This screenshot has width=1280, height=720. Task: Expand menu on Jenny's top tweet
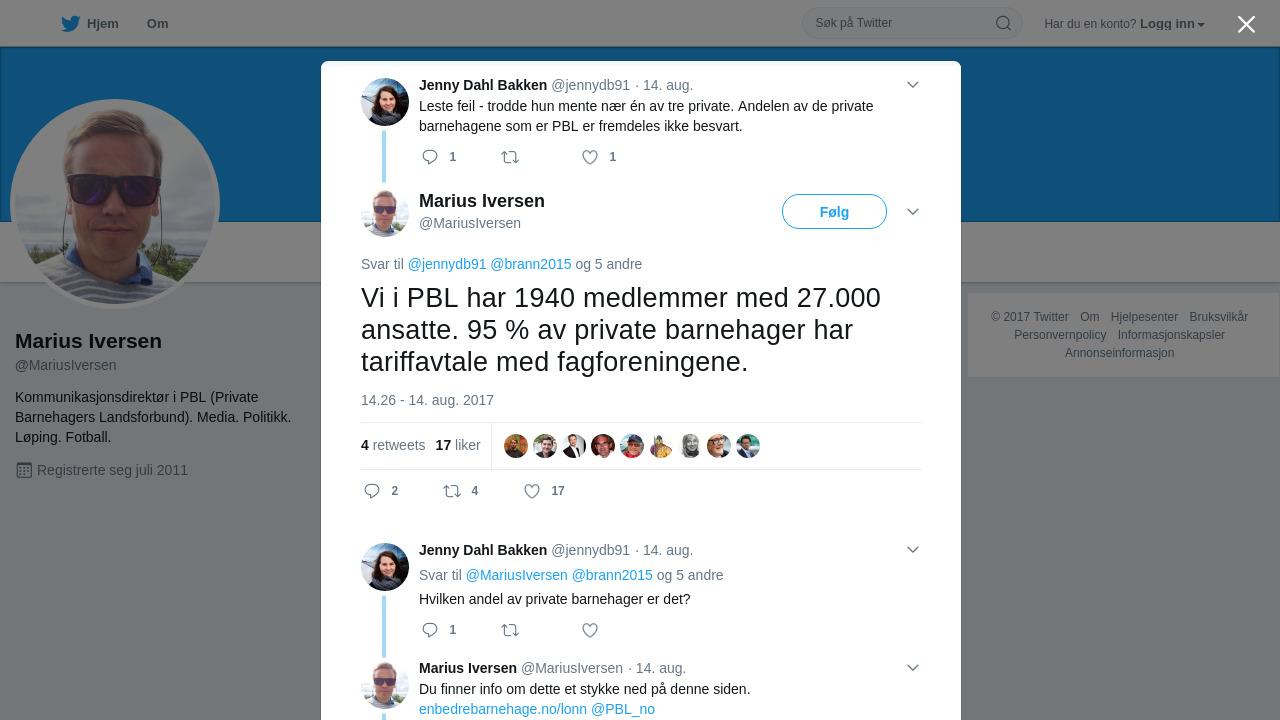click(x=913, y=85)
